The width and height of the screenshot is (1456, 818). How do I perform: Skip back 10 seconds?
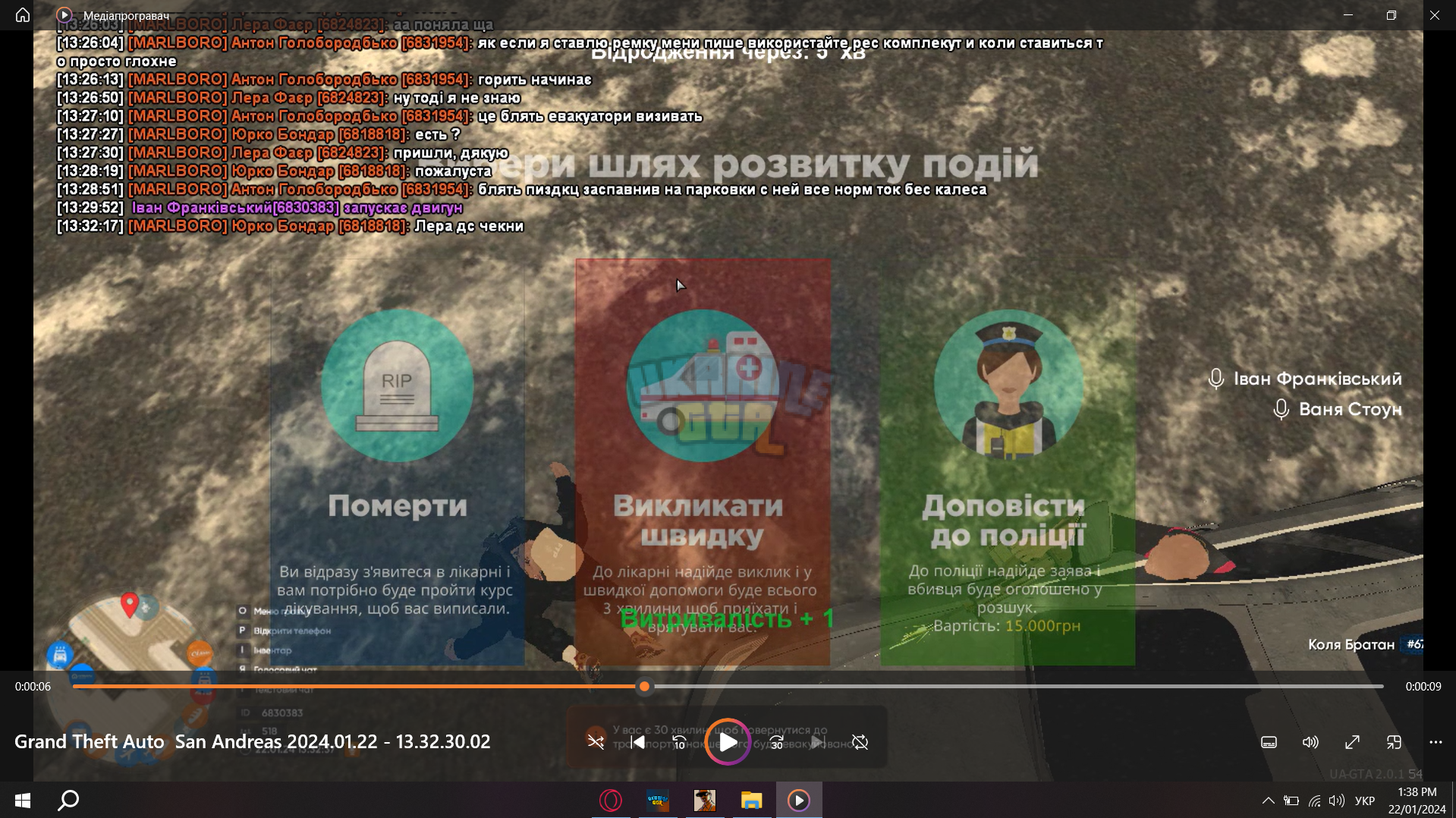[x=679, y=741]
